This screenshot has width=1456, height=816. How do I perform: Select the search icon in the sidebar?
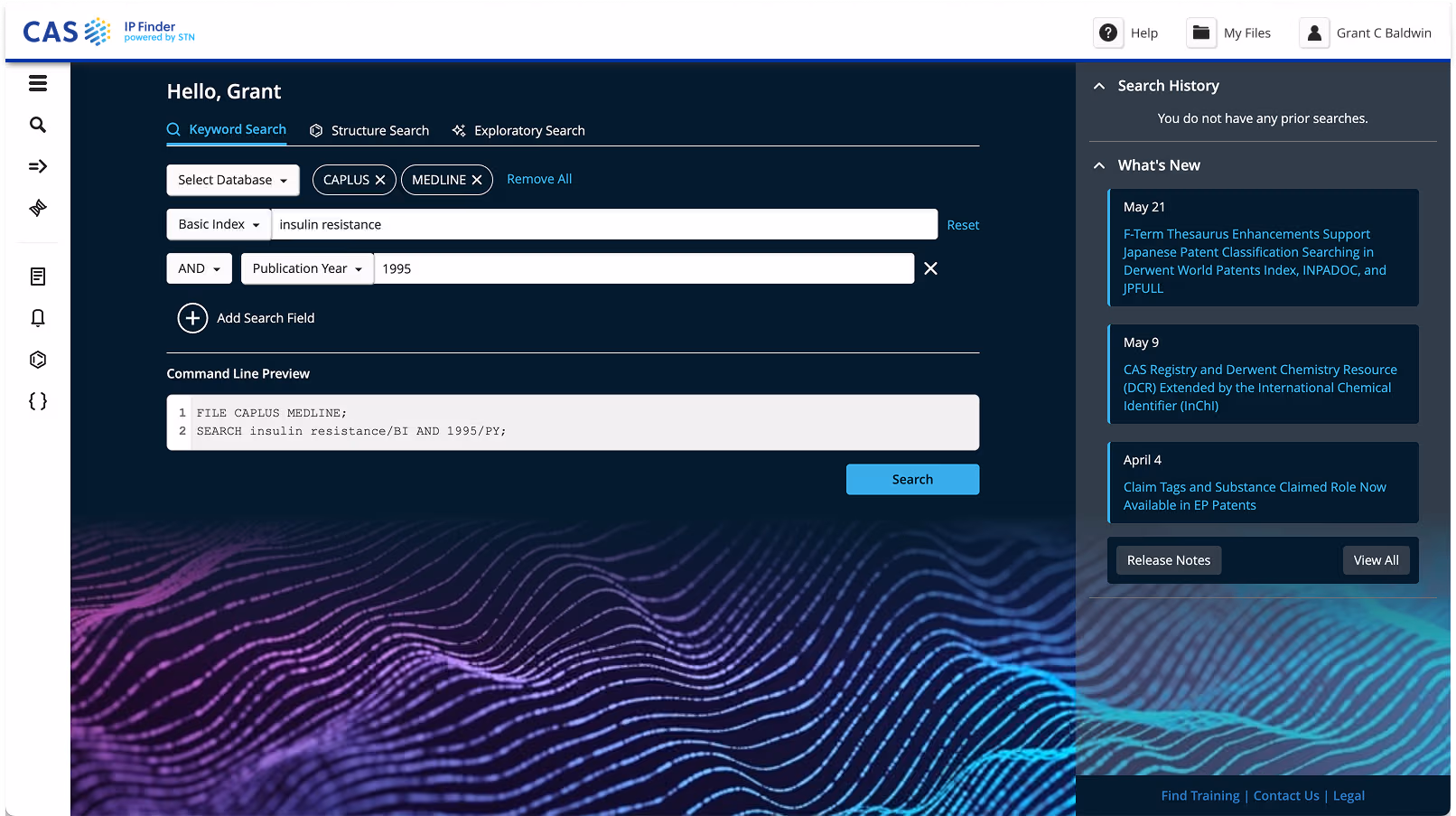pyautogui.click(x=37, y=125)
